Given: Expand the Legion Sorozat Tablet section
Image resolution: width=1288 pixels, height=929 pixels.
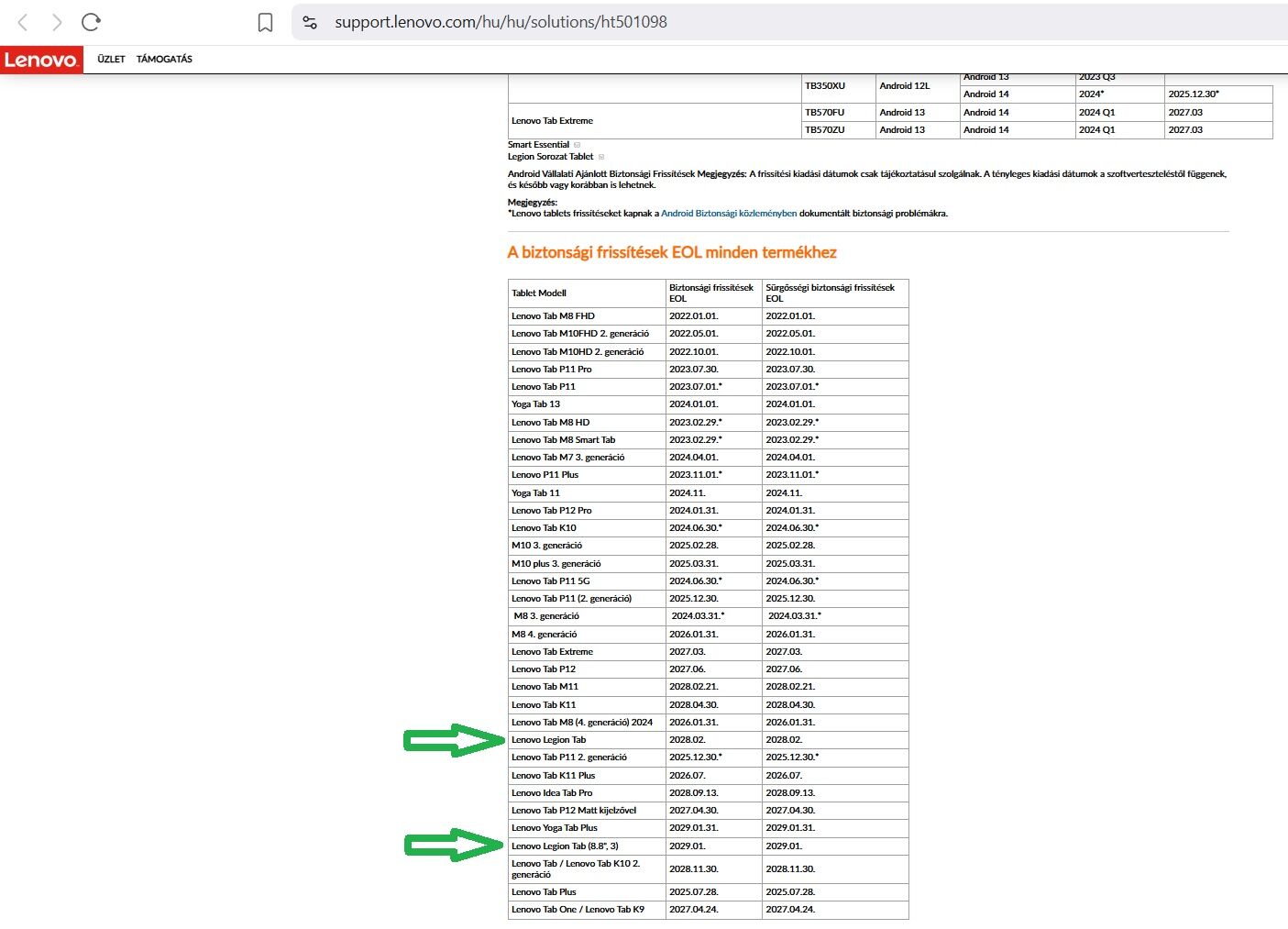Looking at the screenshot, I should (556, 157).
